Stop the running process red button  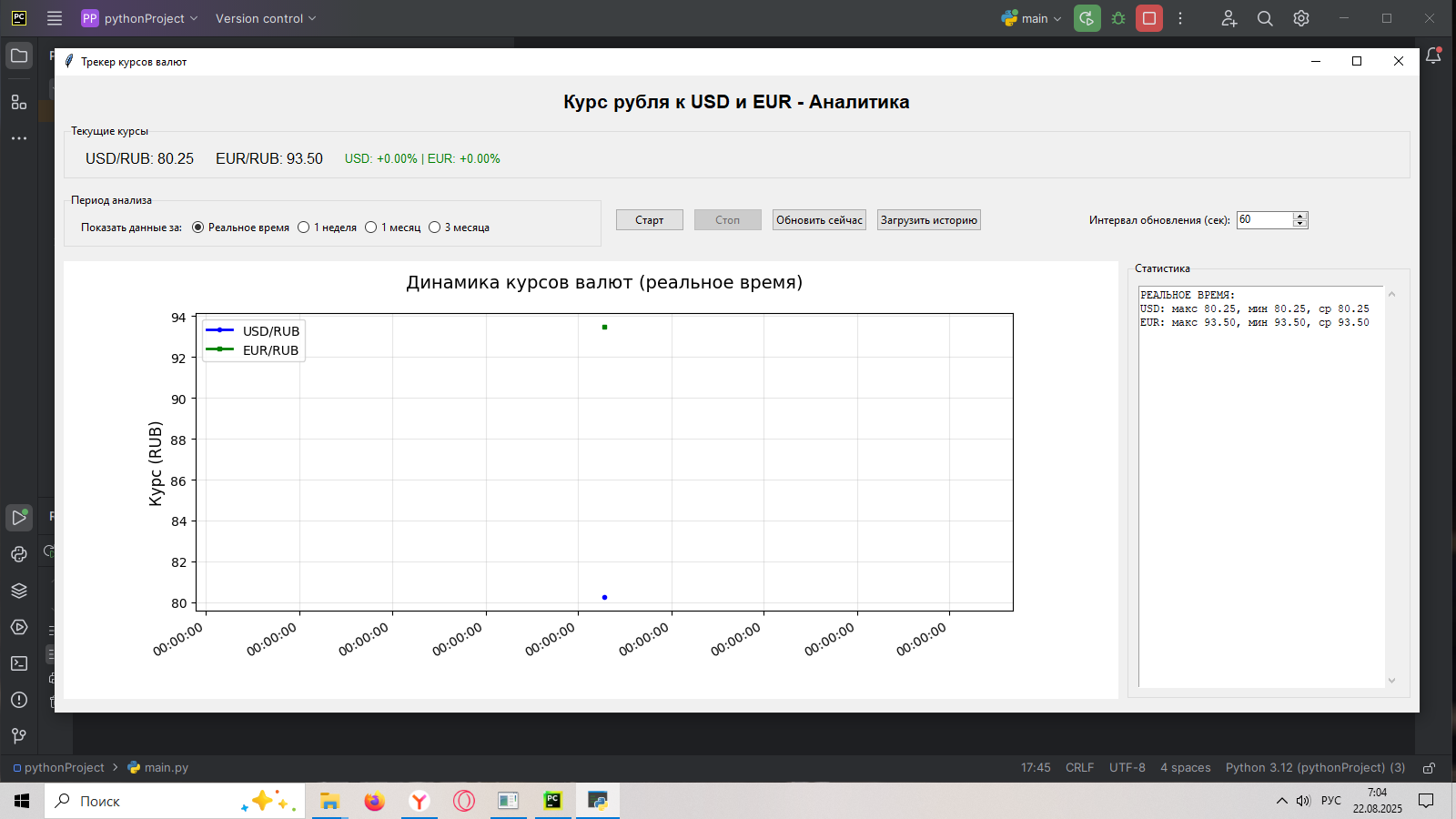point(1149,18)
